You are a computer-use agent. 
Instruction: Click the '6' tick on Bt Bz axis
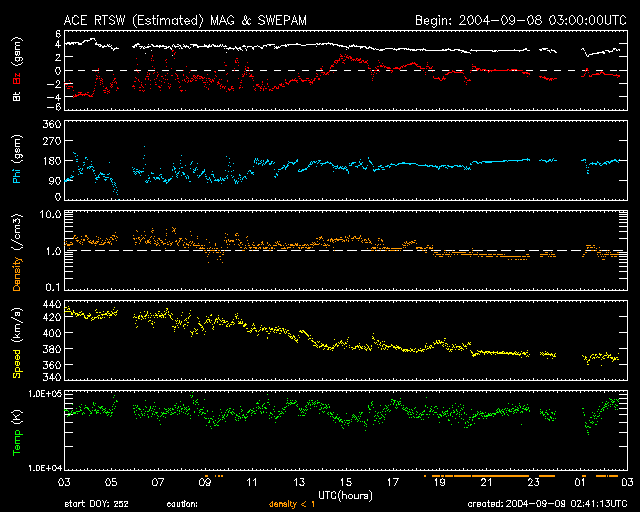[x=58, y=33]
